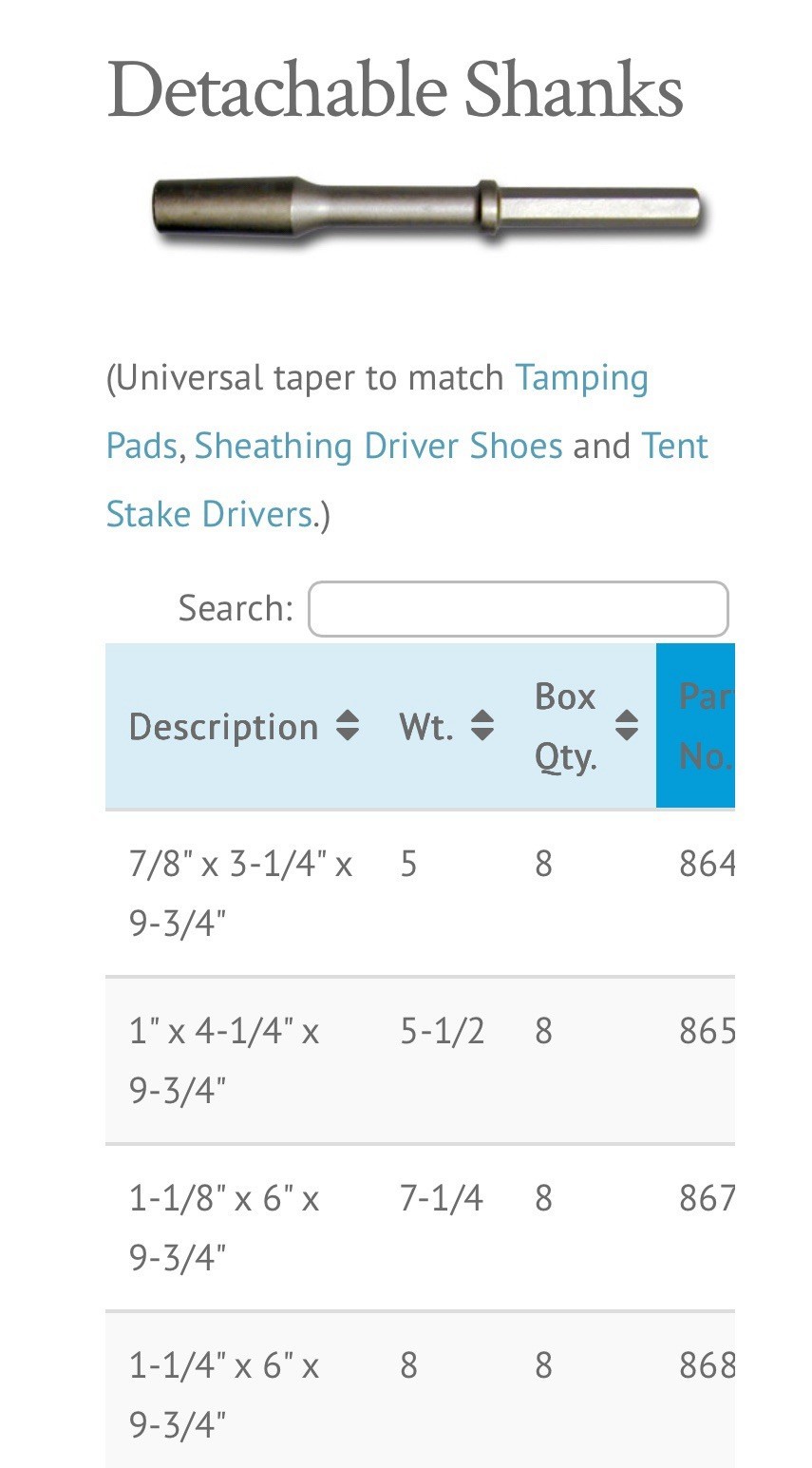Click the Detachable Shanks page heading
The width and height of the screenshot is (812, 1468).
click(395, 90)
